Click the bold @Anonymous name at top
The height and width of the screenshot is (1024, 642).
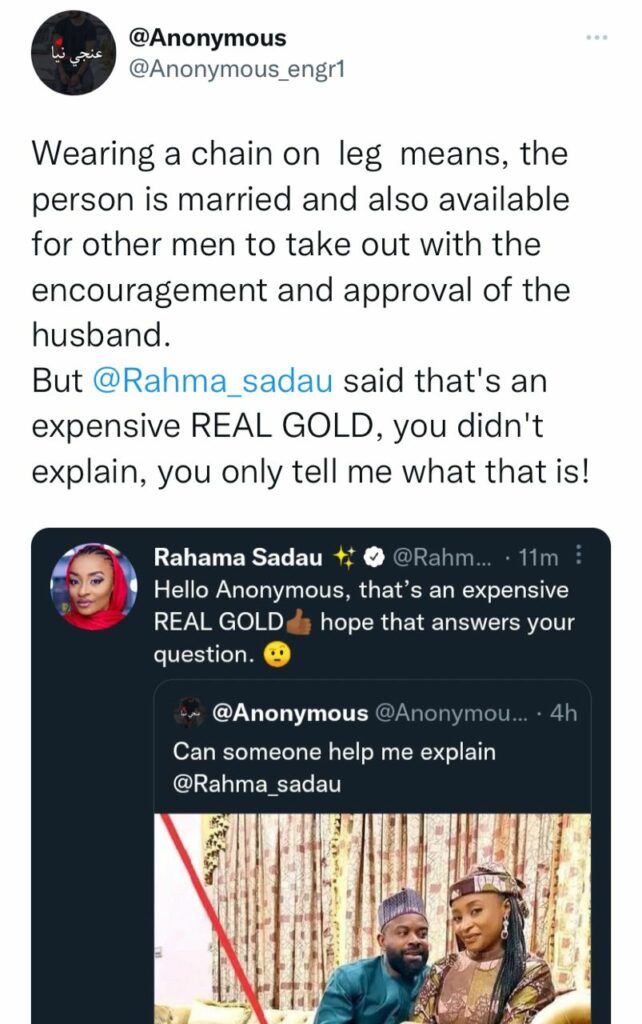pos(207,39)
